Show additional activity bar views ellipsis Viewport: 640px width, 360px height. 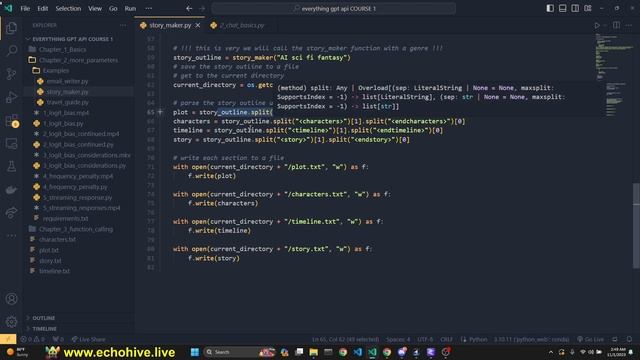pos(11,236)
